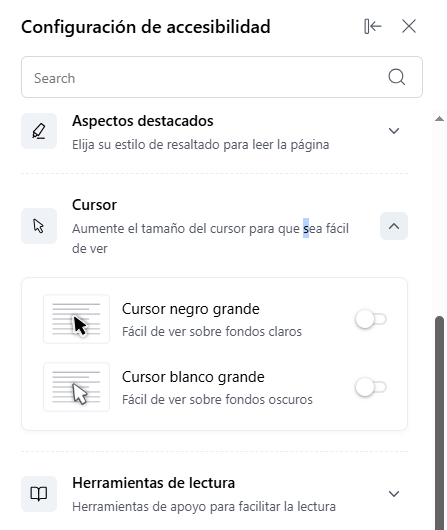447x530 pixels.
Task: Click the black cursor preview thumbnail
Action: [76, 319]
